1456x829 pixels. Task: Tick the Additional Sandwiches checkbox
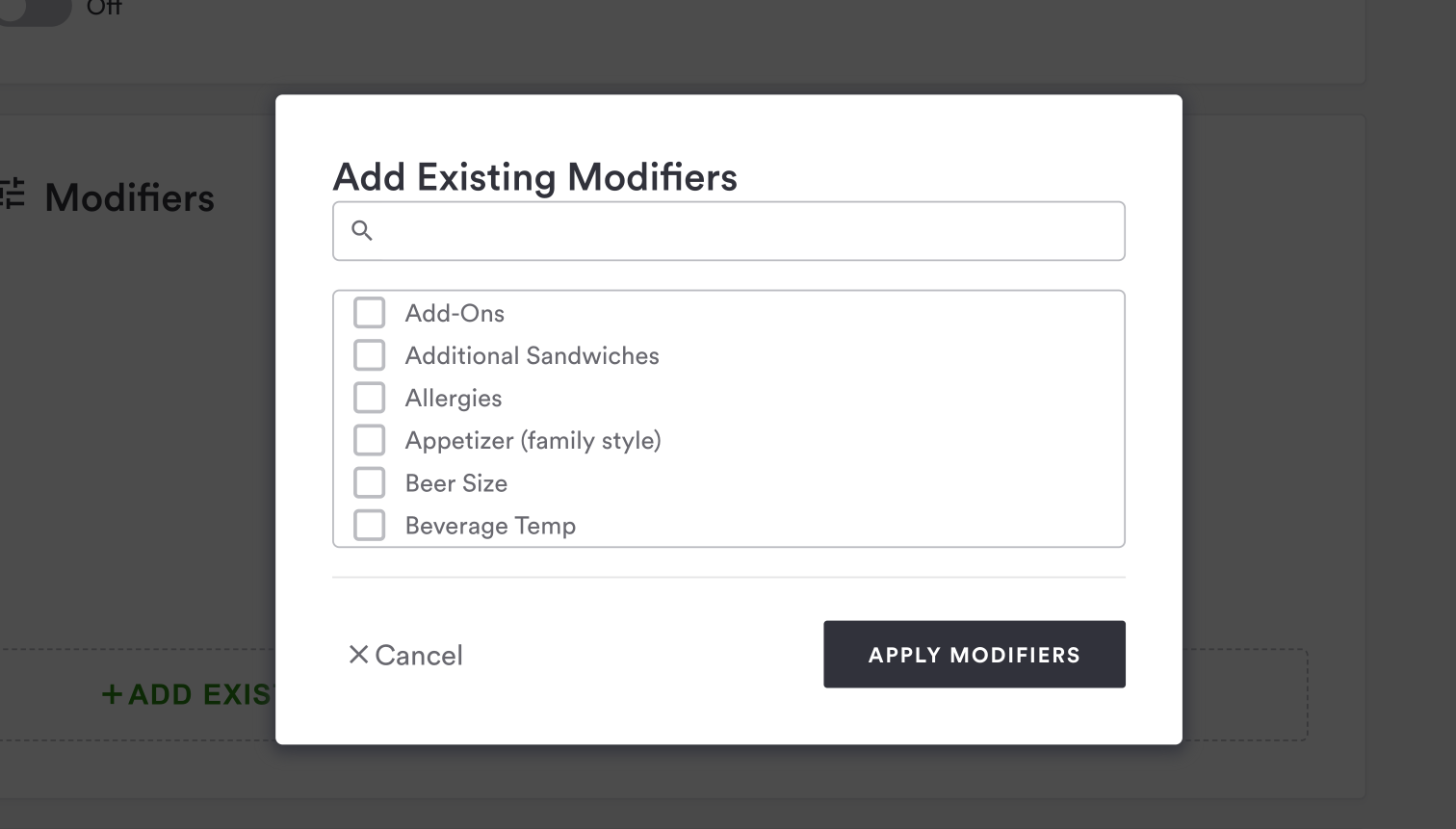(x=370, y=355)
